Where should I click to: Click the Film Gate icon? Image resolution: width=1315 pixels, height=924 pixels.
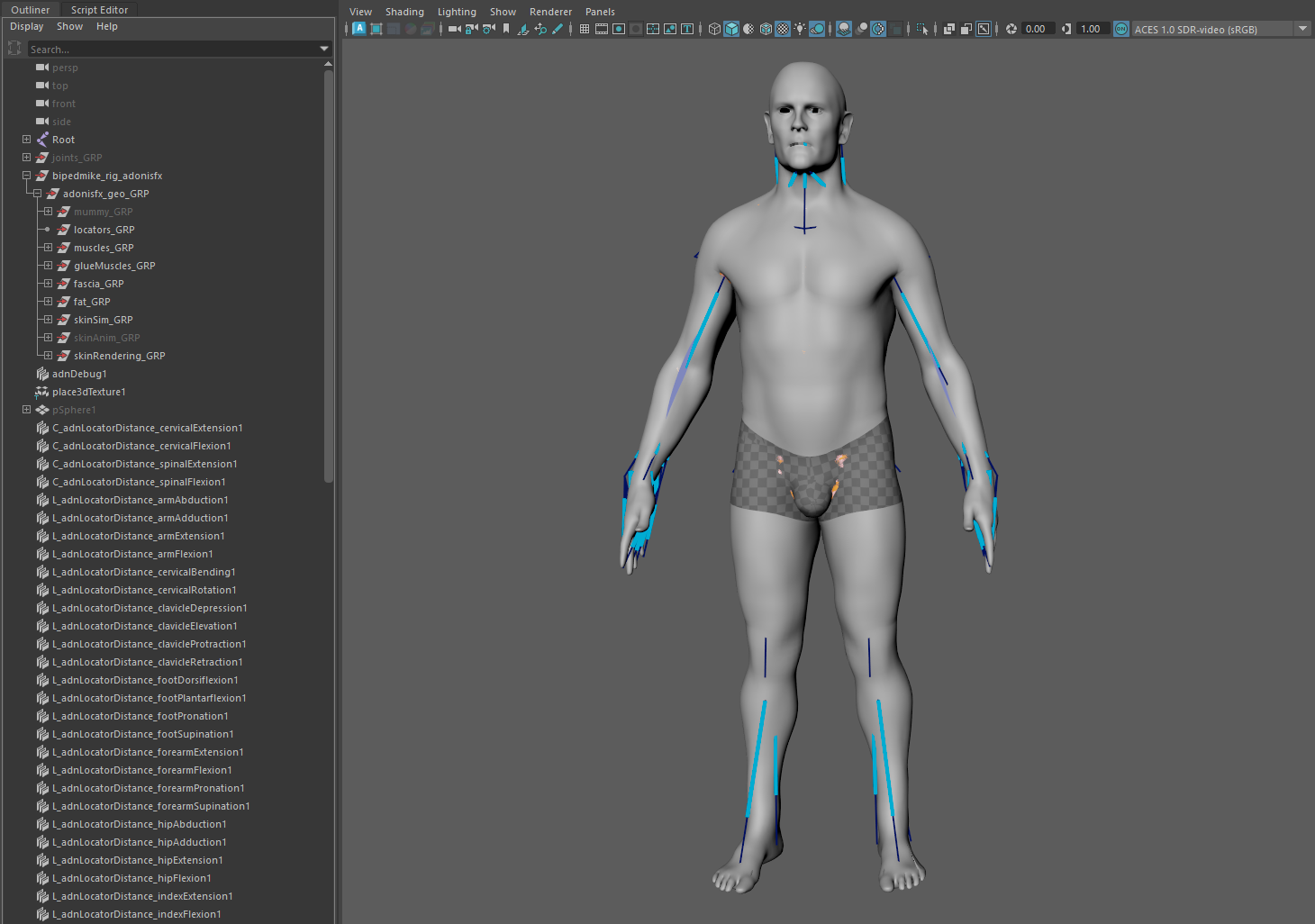(602, 29)
